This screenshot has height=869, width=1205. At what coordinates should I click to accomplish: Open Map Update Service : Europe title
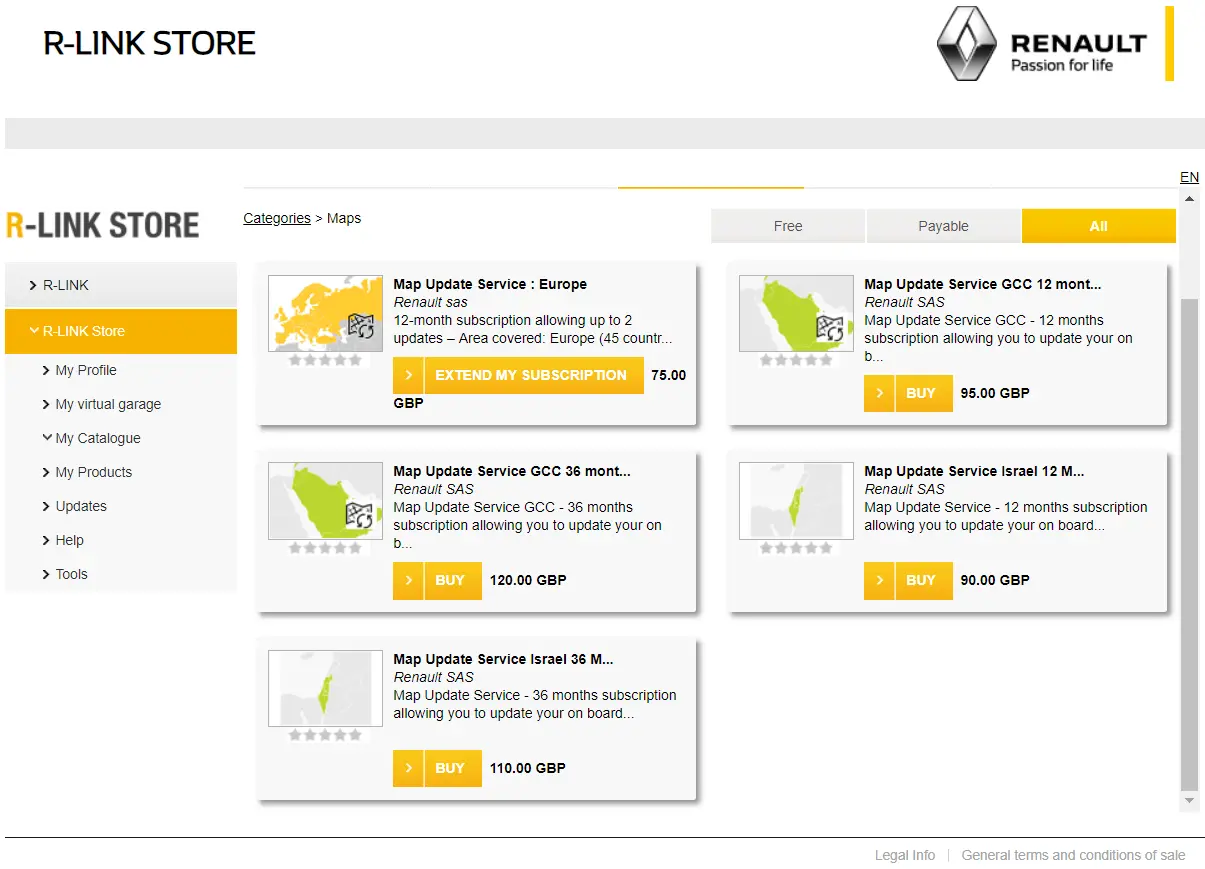[x=490, y=284]
